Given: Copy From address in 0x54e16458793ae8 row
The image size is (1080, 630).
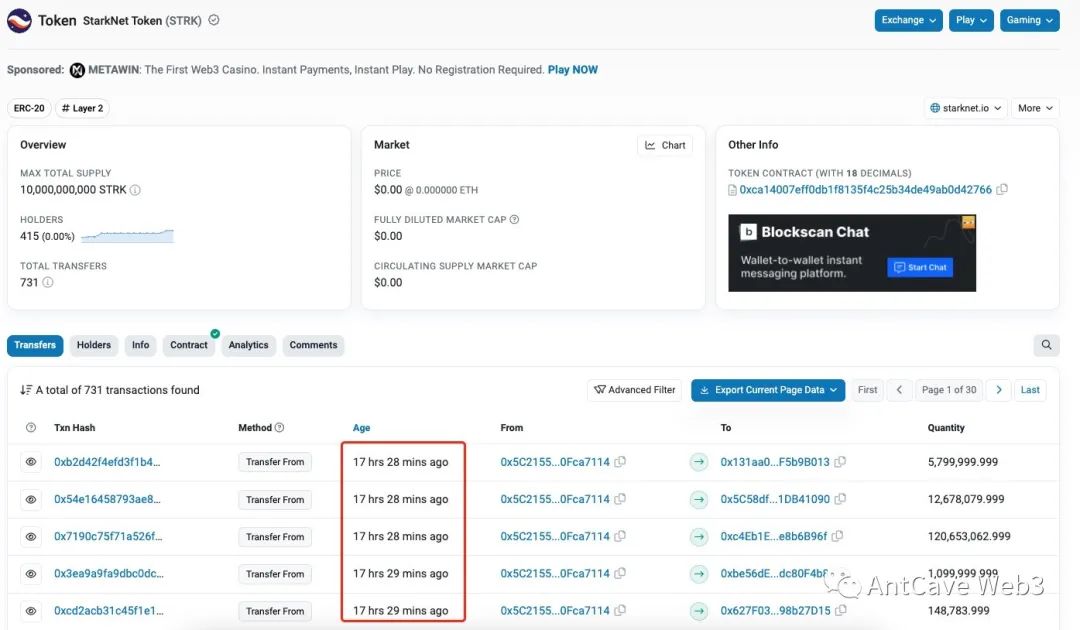Looking at the screenshot, I should (620, 499).
